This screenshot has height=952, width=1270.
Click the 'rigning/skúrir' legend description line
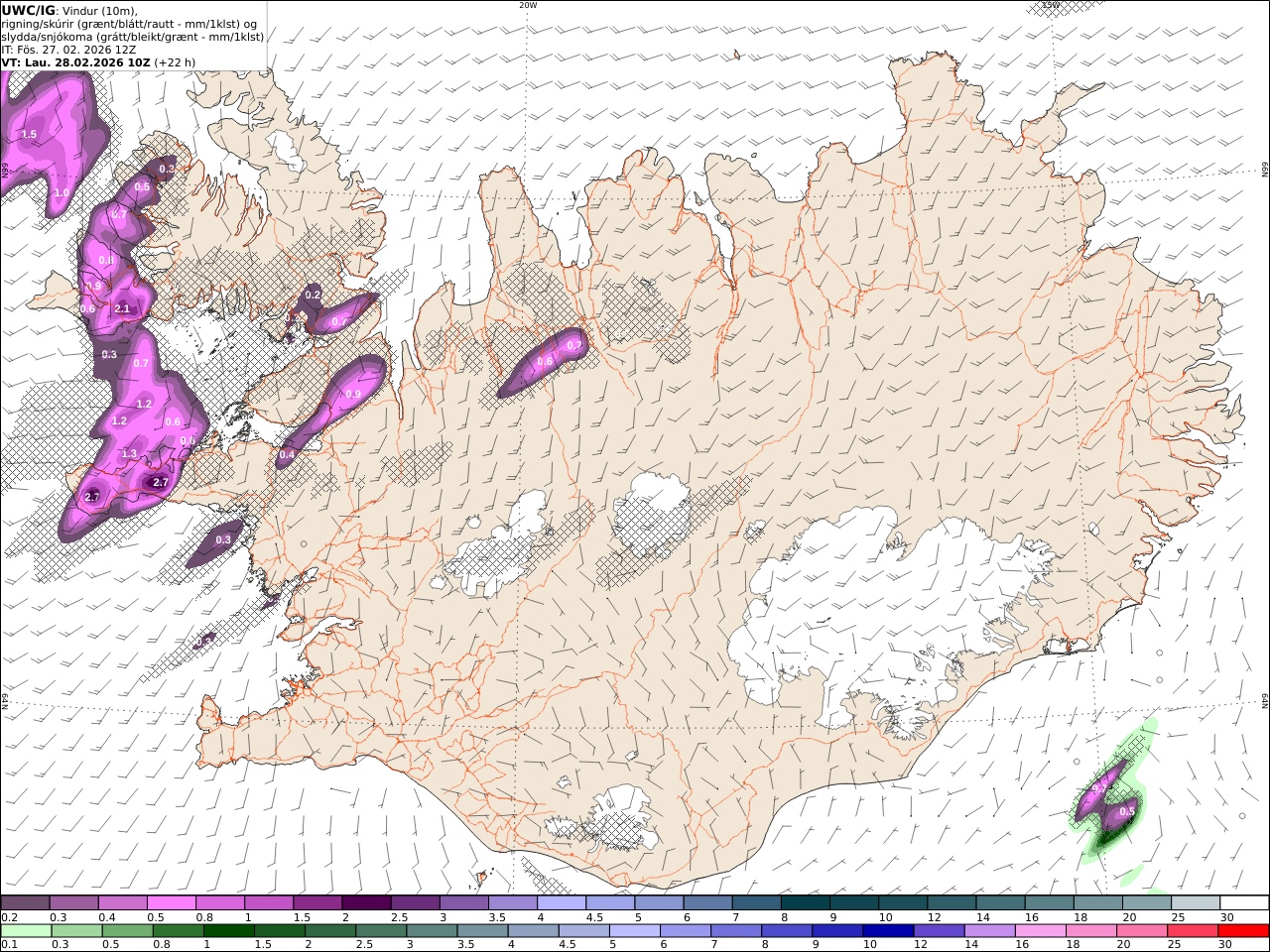point(129,23)
